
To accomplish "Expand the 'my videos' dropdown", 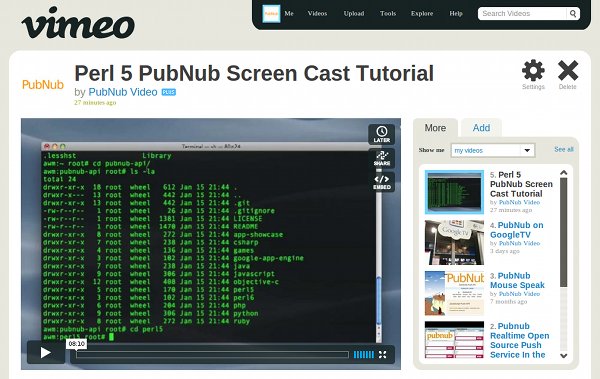I will pos(493,150).
